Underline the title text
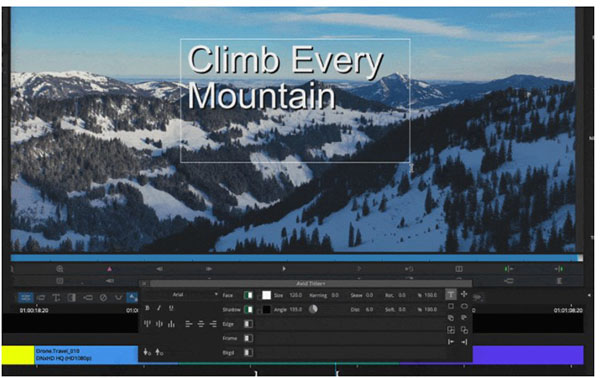 [171, 308]
